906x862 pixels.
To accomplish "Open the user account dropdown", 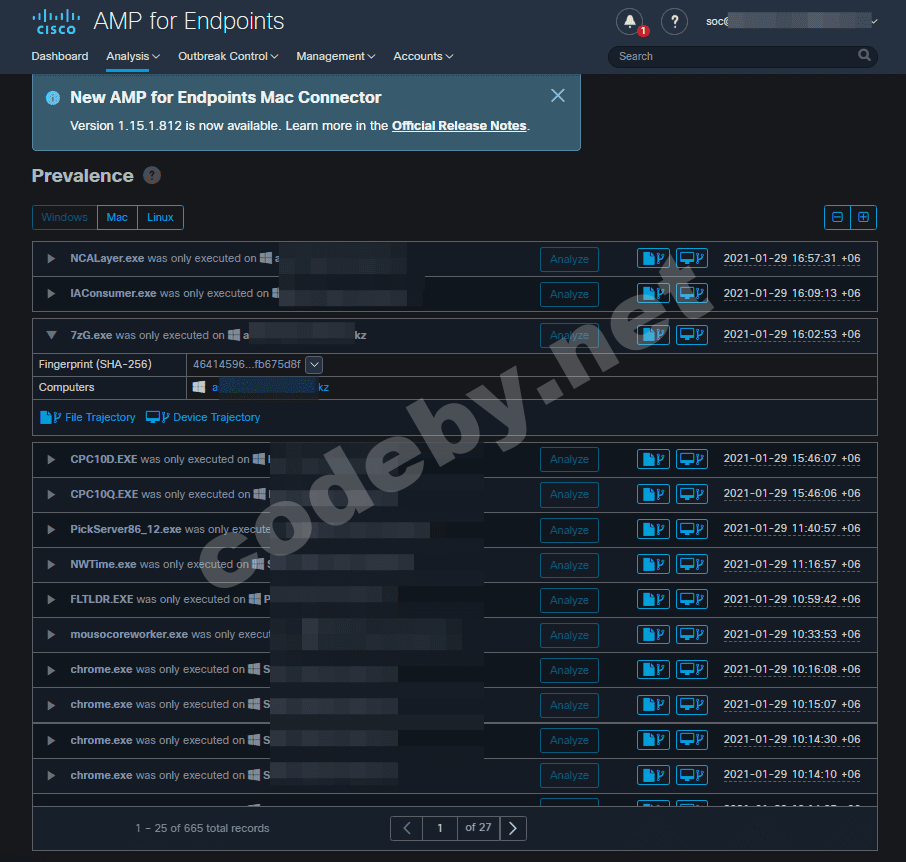I will pyautogui.click(x=792, y=21).
